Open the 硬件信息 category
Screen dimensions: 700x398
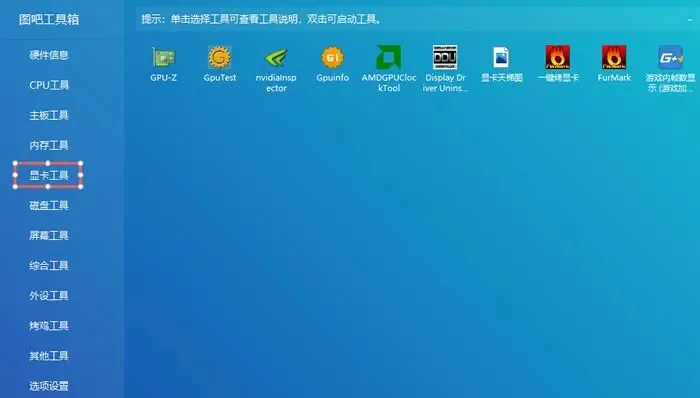49,55
